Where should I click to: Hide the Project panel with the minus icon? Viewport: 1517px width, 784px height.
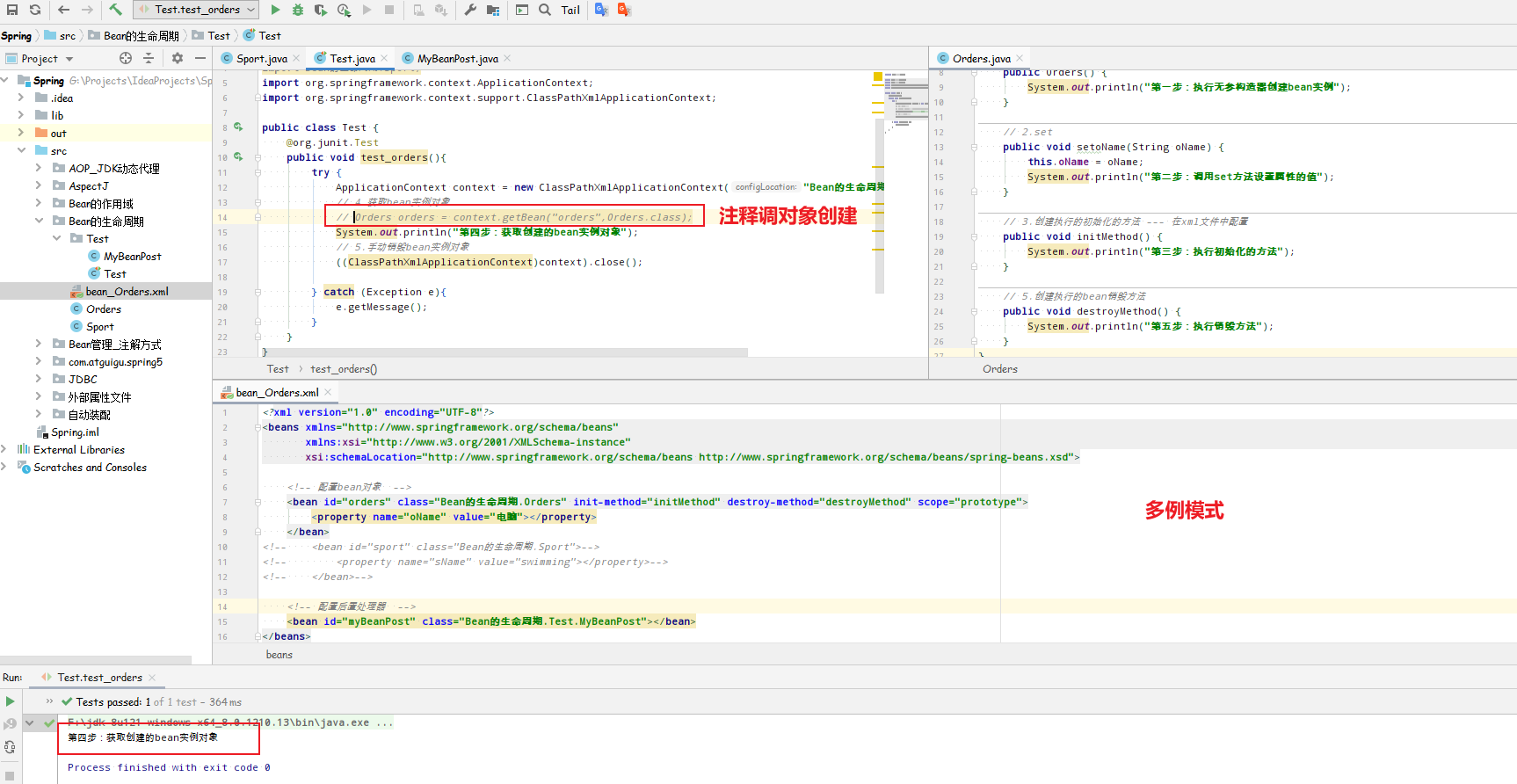pyautogui.click(x=200, y=58)
